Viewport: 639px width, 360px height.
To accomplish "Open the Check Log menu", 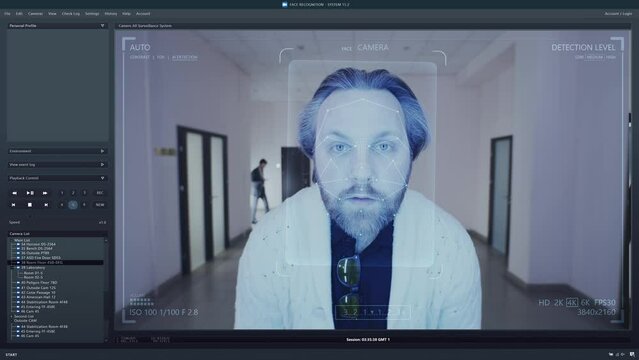I will pos(71,13).
